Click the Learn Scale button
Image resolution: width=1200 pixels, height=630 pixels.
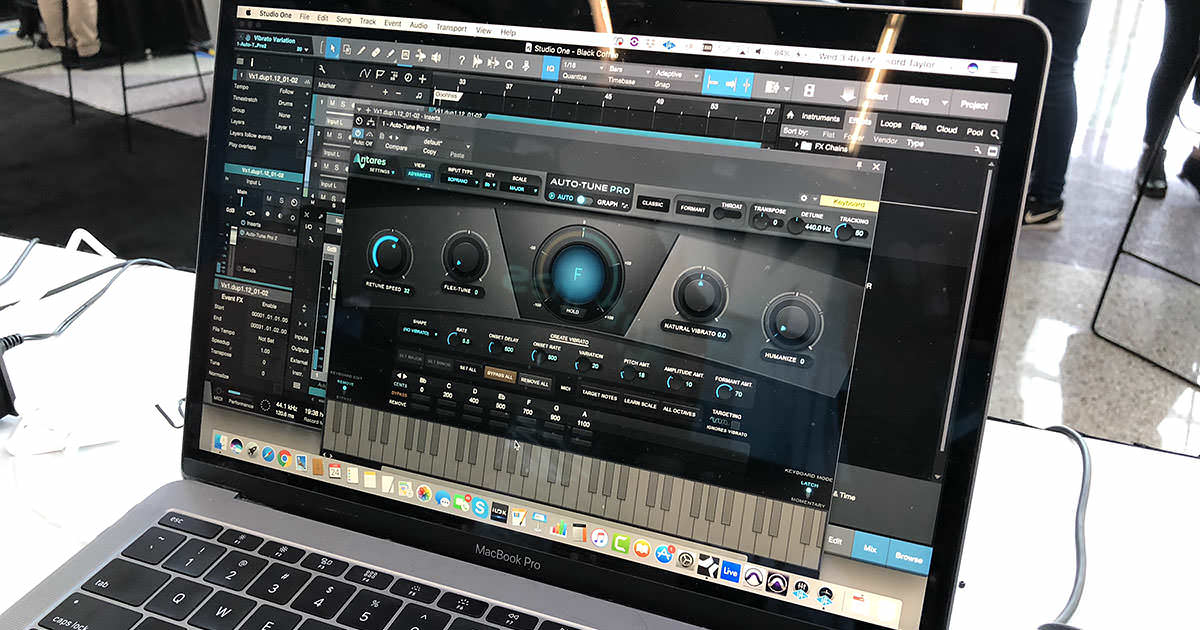coord(640,402)
